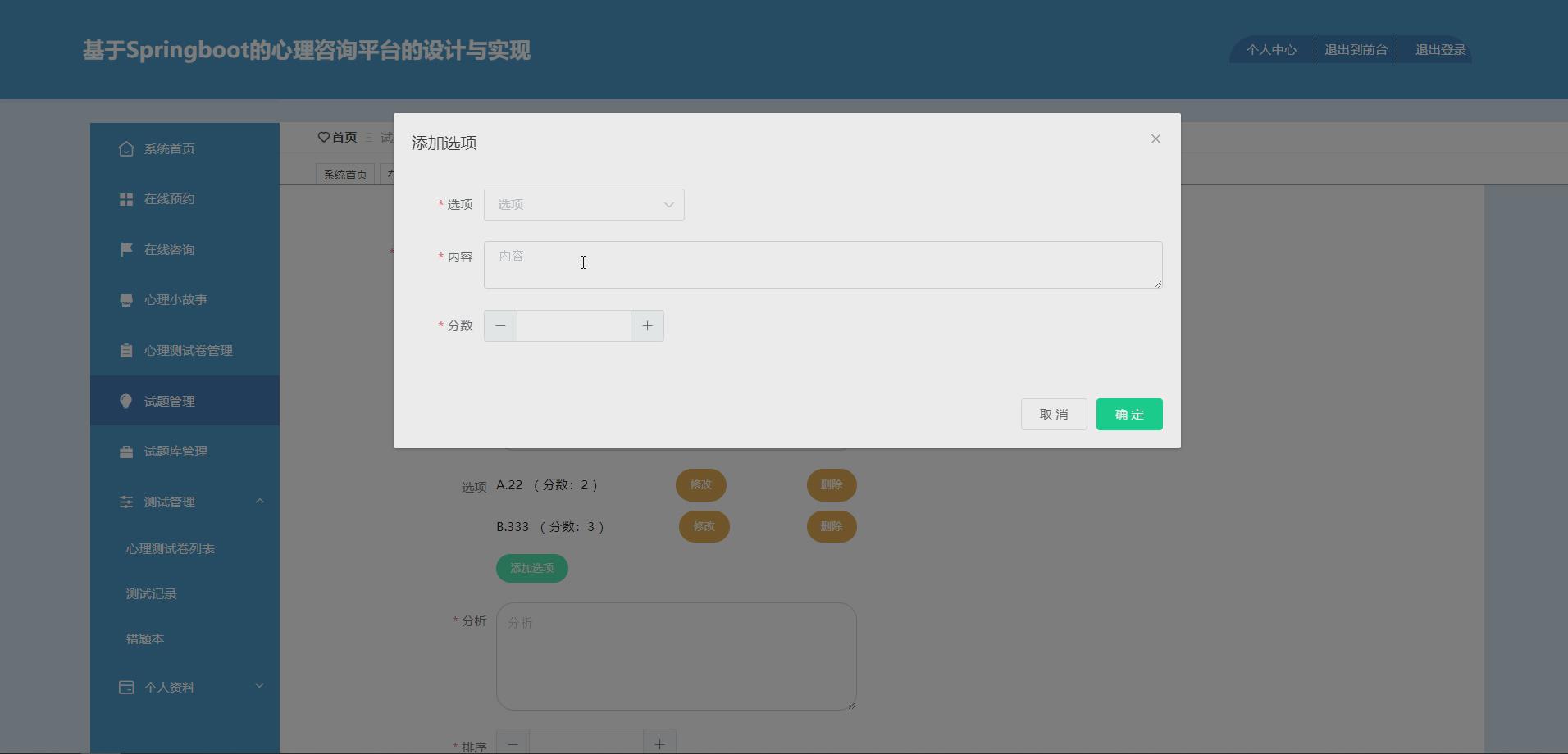Click the 个人资料 folder icon

point(125,687)
